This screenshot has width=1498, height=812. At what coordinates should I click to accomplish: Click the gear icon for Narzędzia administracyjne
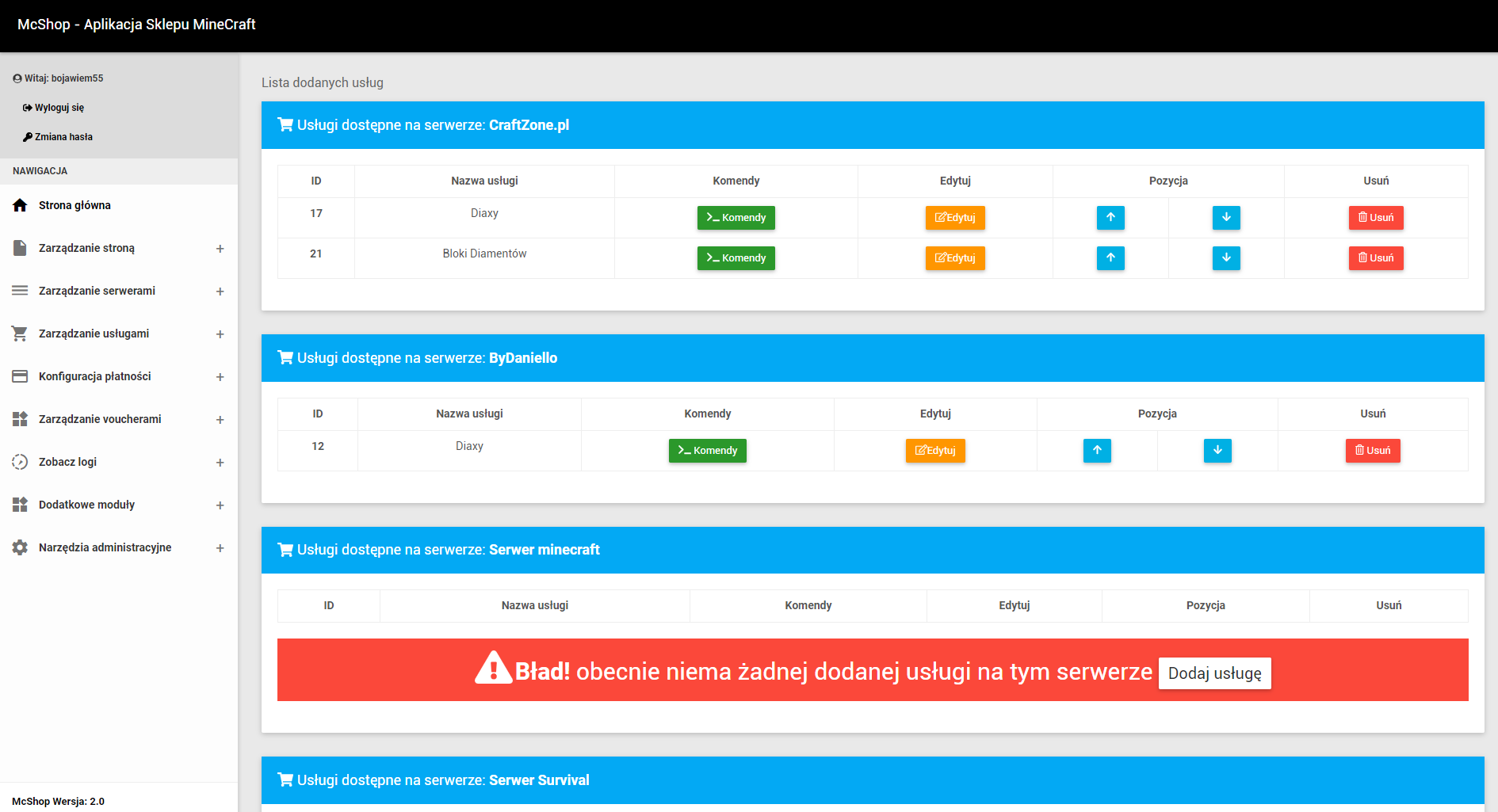21,547
